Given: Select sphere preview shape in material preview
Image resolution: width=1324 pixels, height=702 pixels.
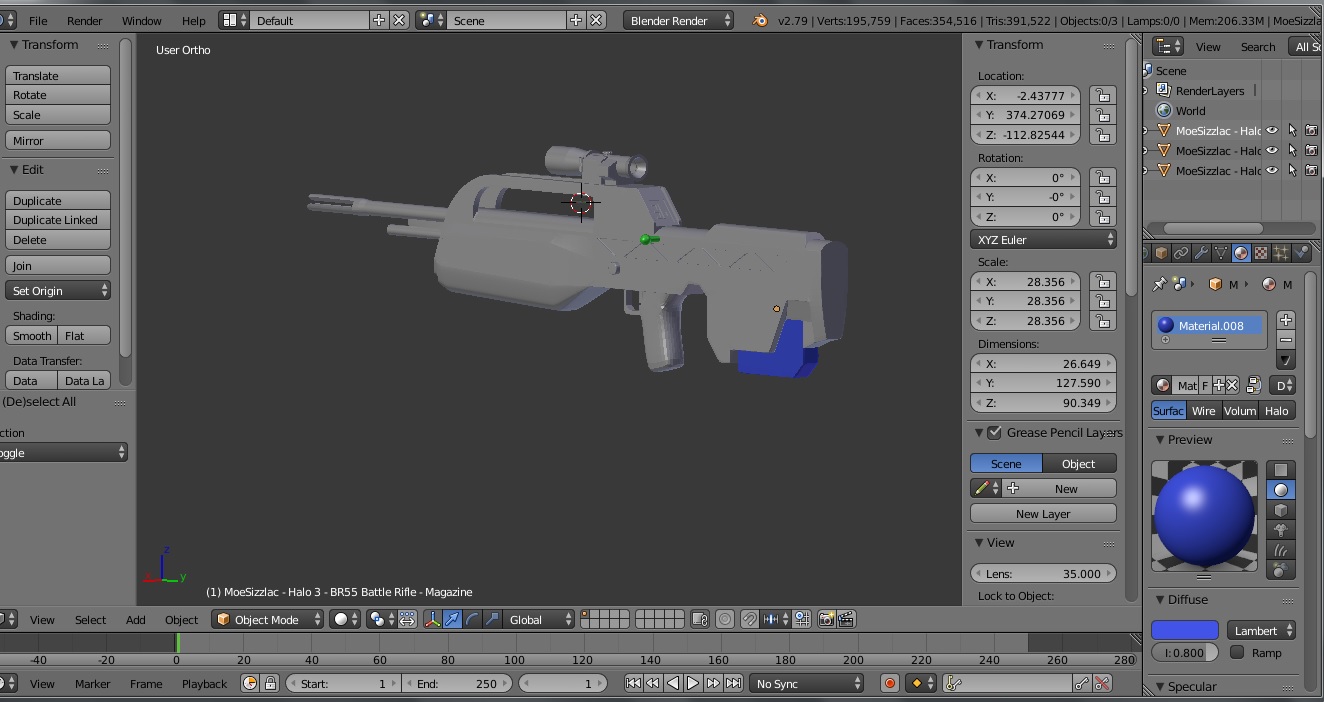Looking at the screenshot, I should pos(1280,490).
